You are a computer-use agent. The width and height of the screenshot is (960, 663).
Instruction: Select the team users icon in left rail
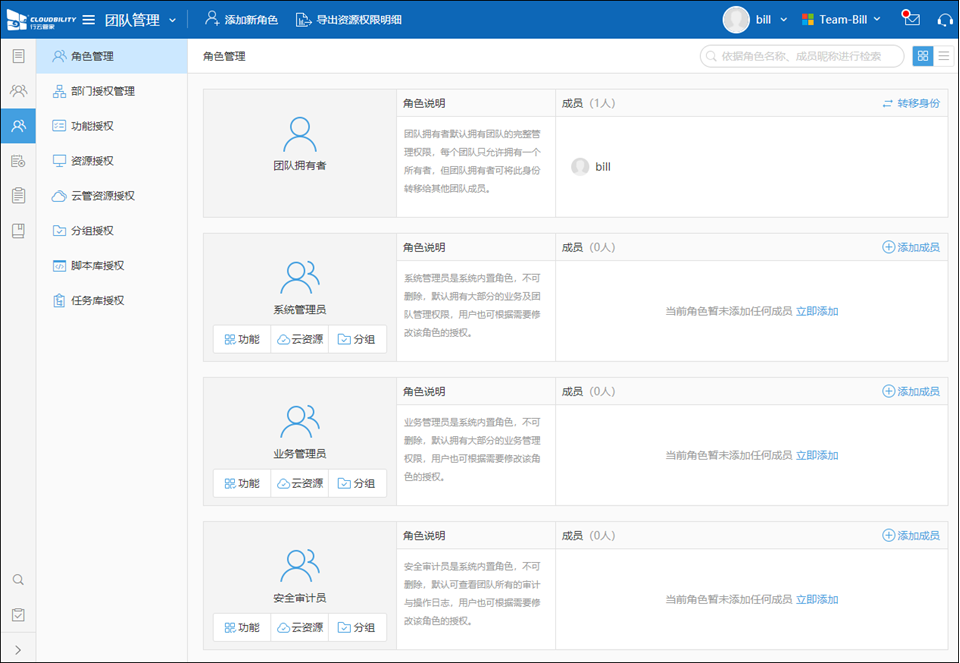point(18,91)
